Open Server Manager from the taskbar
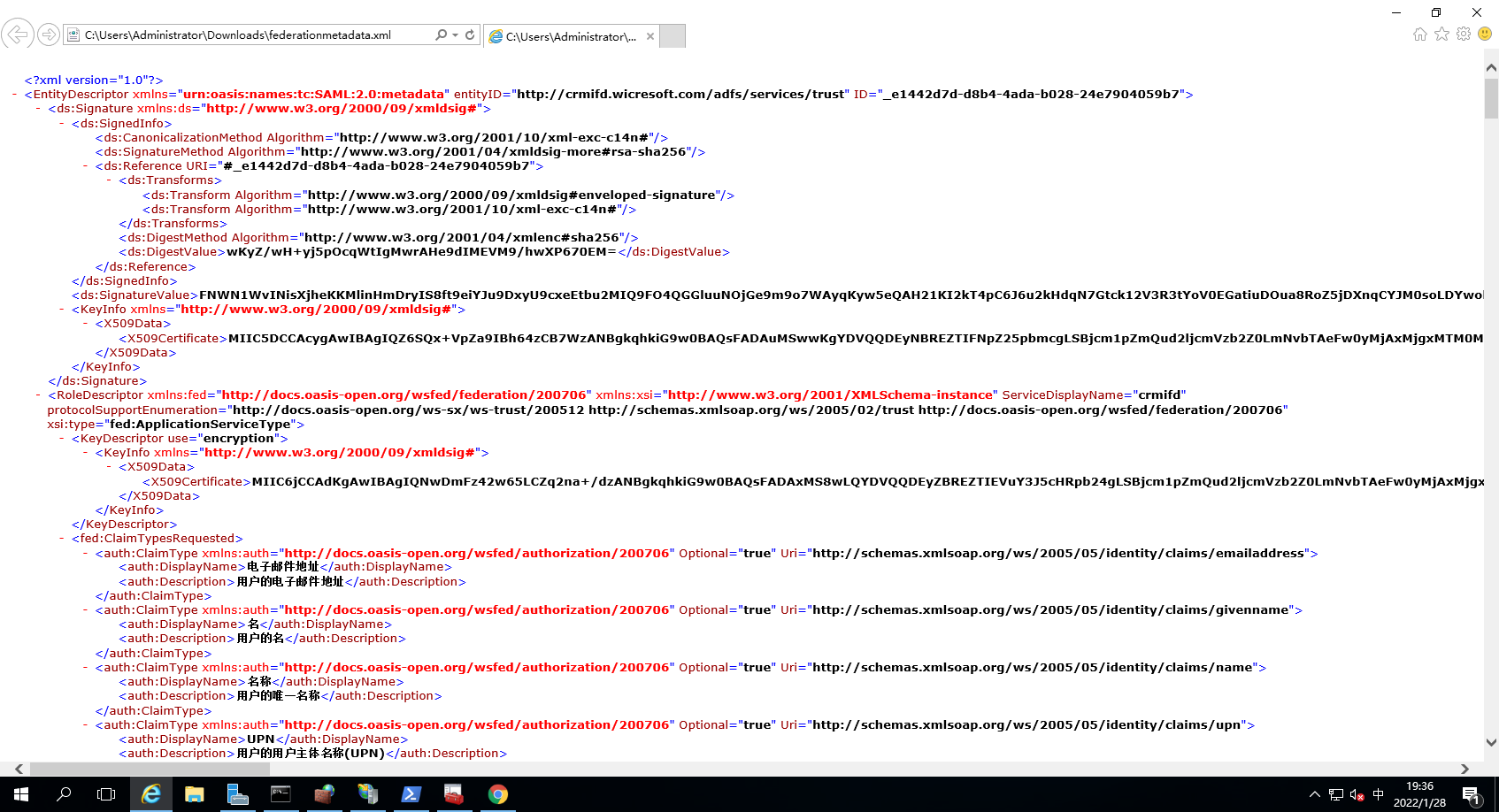 coord(237,794)
